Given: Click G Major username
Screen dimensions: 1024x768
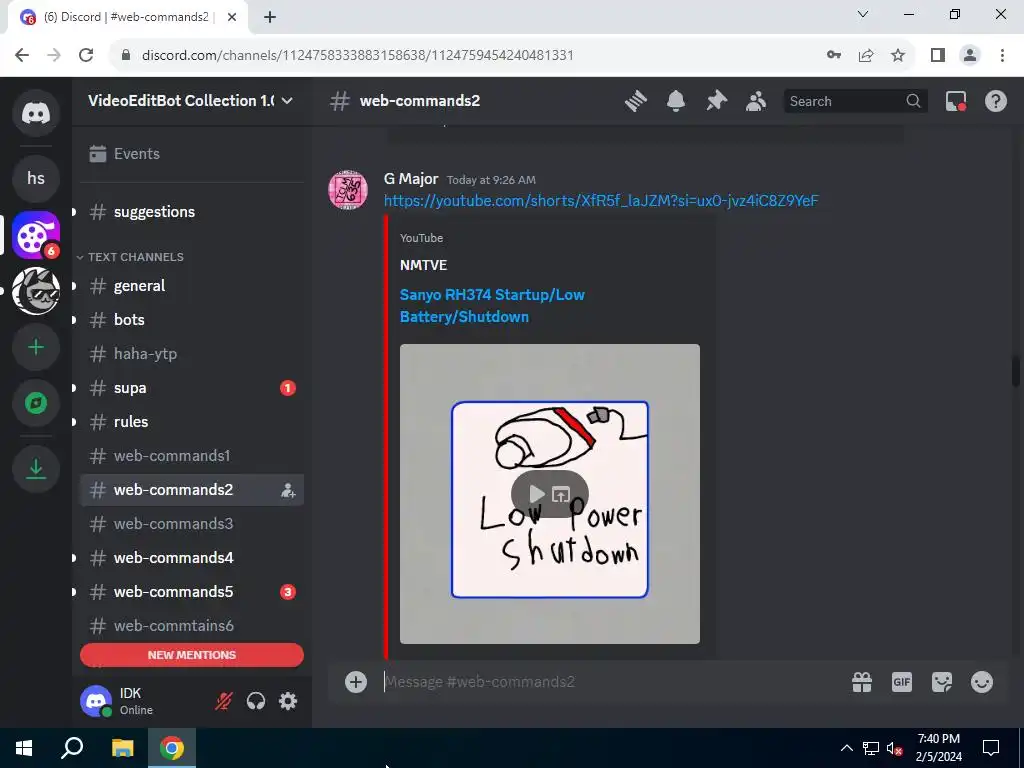Looking at the screenshot, I should [x=411, y=178].
